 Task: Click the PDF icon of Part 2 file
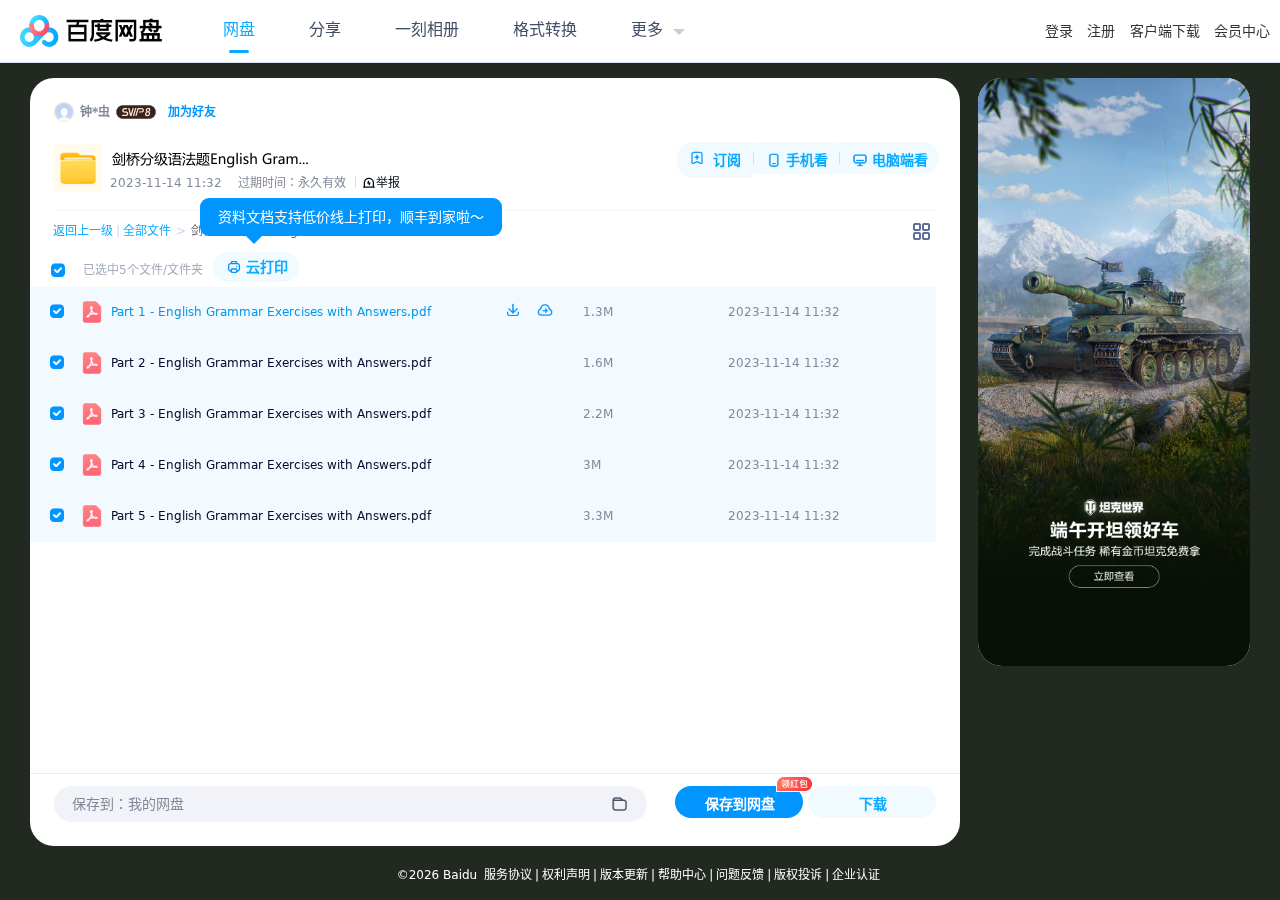point(92,363)
